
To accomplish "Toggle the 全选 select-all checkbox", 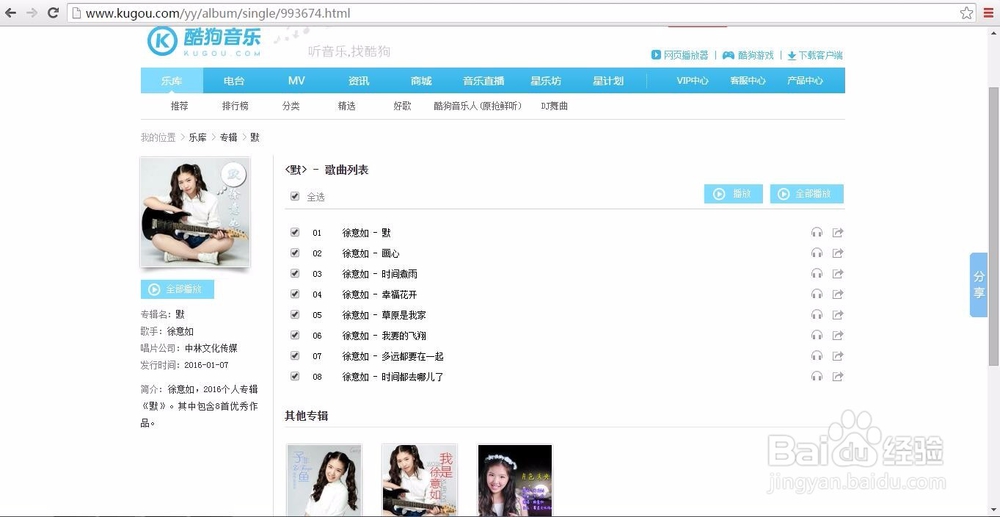I will [x=295, y=196].
